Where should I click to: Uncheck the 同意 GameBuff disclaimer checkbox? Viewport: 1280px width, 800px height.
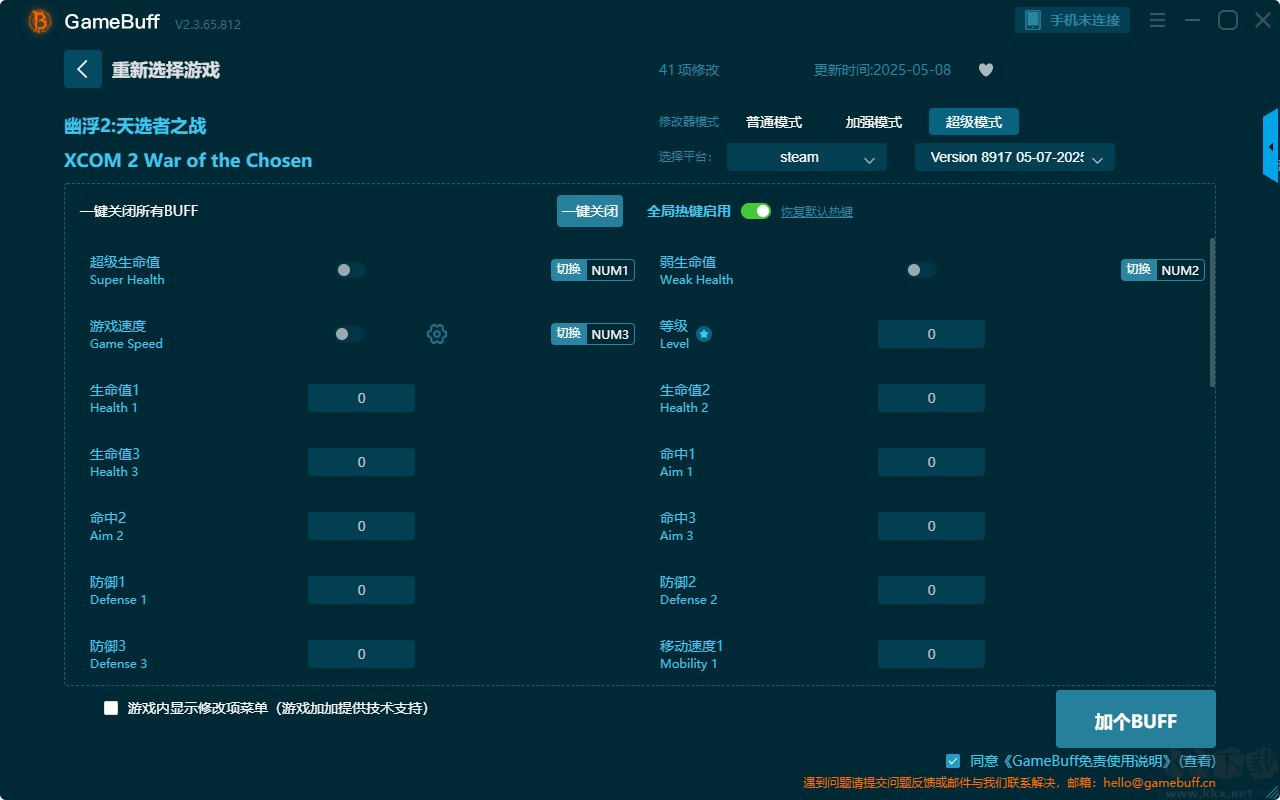953,761
